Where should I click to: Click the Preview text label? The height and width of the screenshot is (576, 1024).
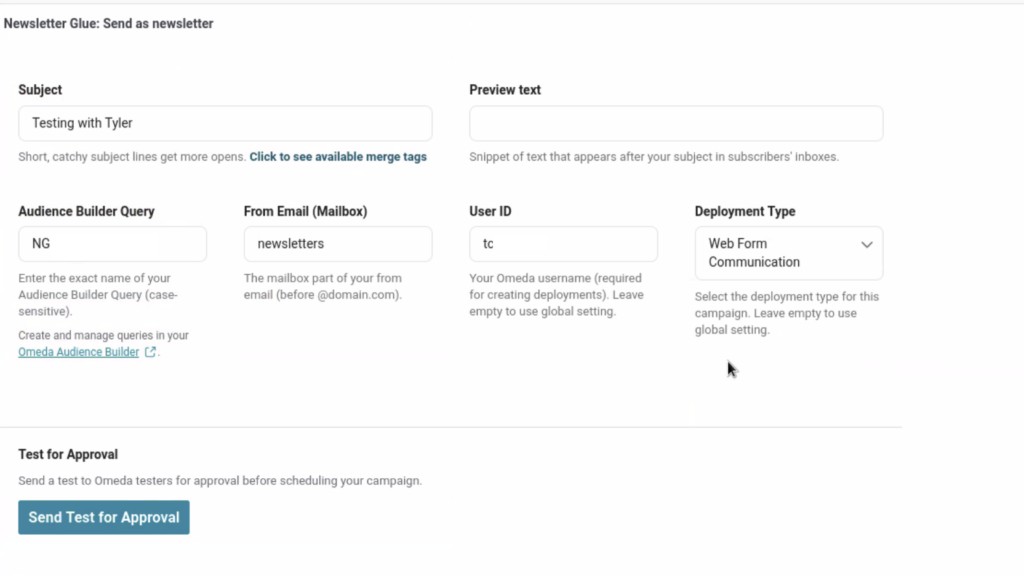505,90
